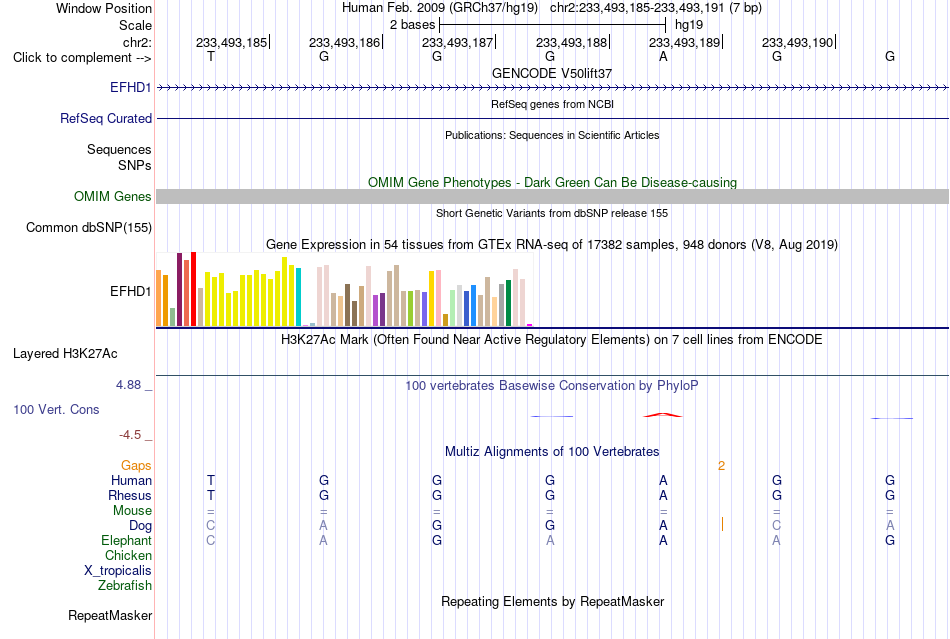Click the RefSeq Curated transcript line

(x=552, y=118)
